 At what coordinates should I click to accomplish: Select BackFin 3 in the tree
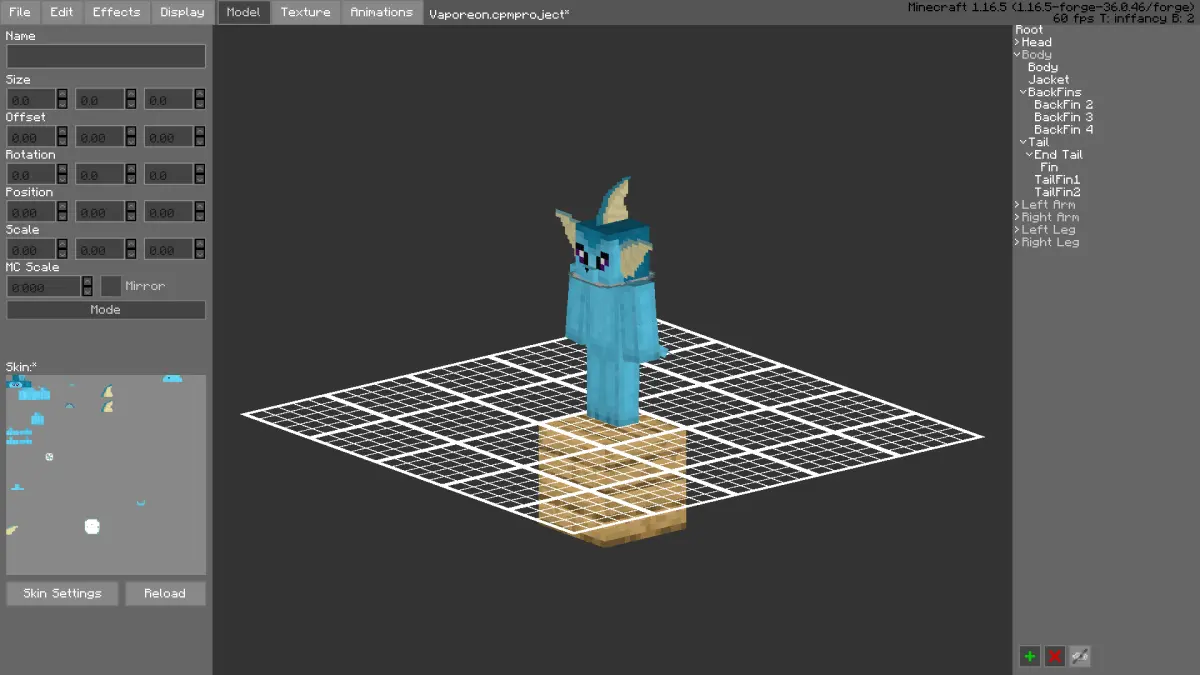coord(1063,117)
